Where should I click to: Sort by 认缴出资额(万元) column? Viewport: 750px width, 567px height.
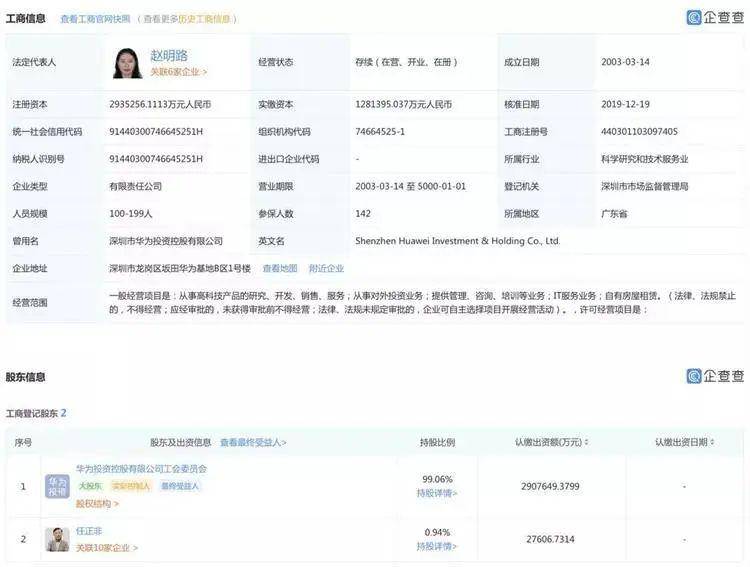pos(551,443)
